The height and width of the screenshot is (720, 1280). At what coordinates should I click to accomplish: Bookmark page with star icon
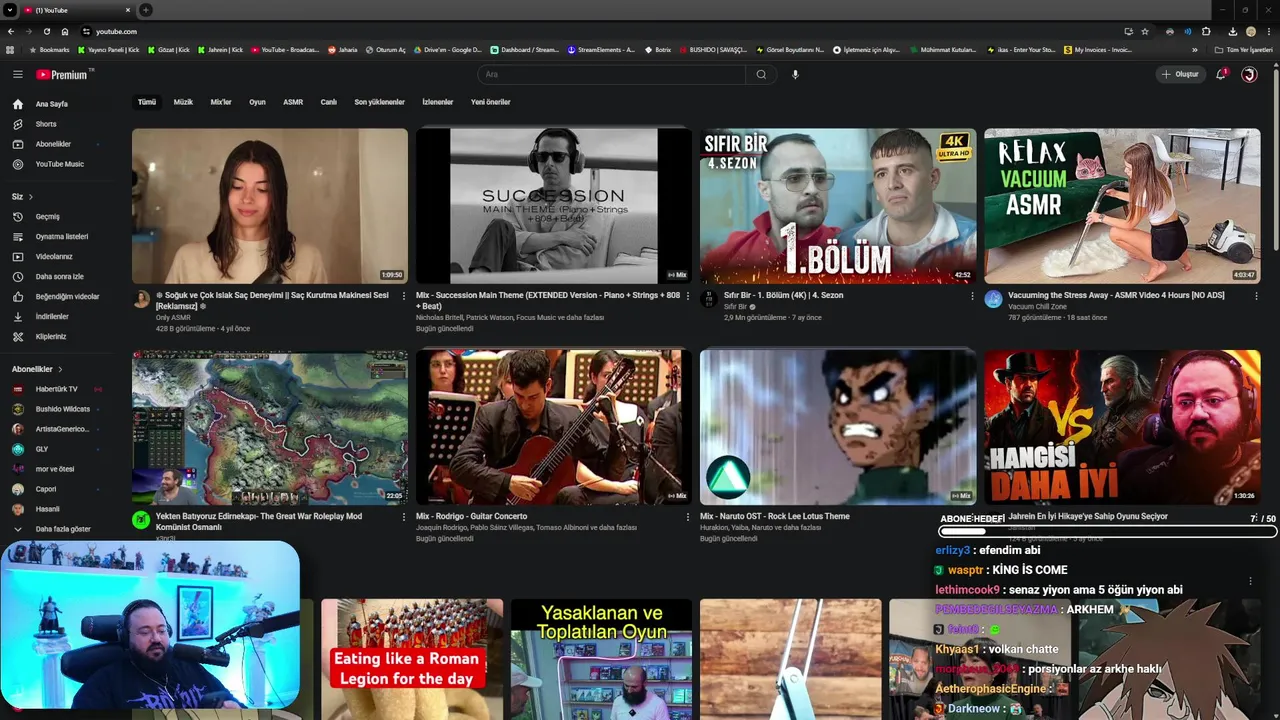1145,31
